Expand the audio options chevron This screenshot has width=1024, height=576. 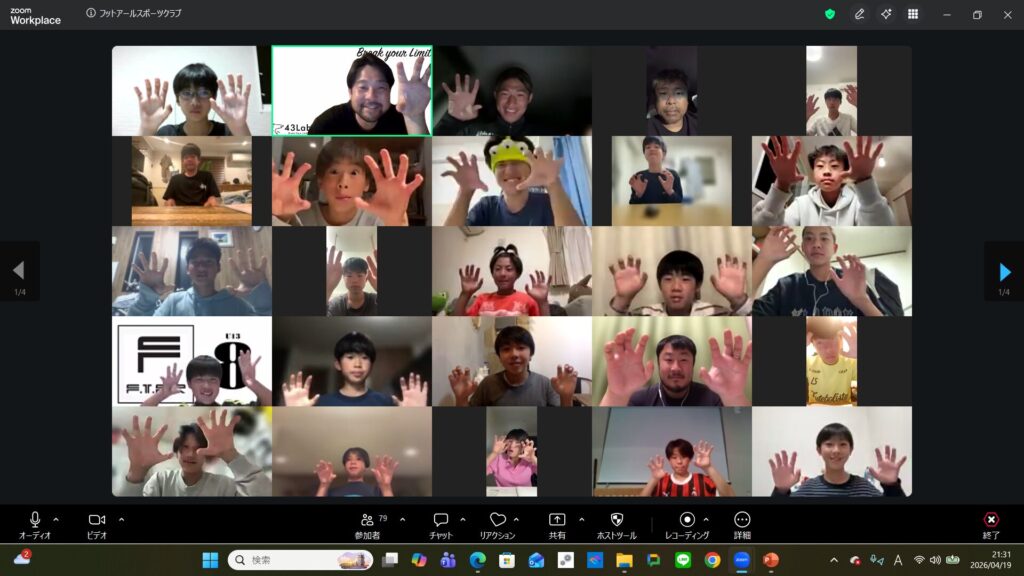56,519
